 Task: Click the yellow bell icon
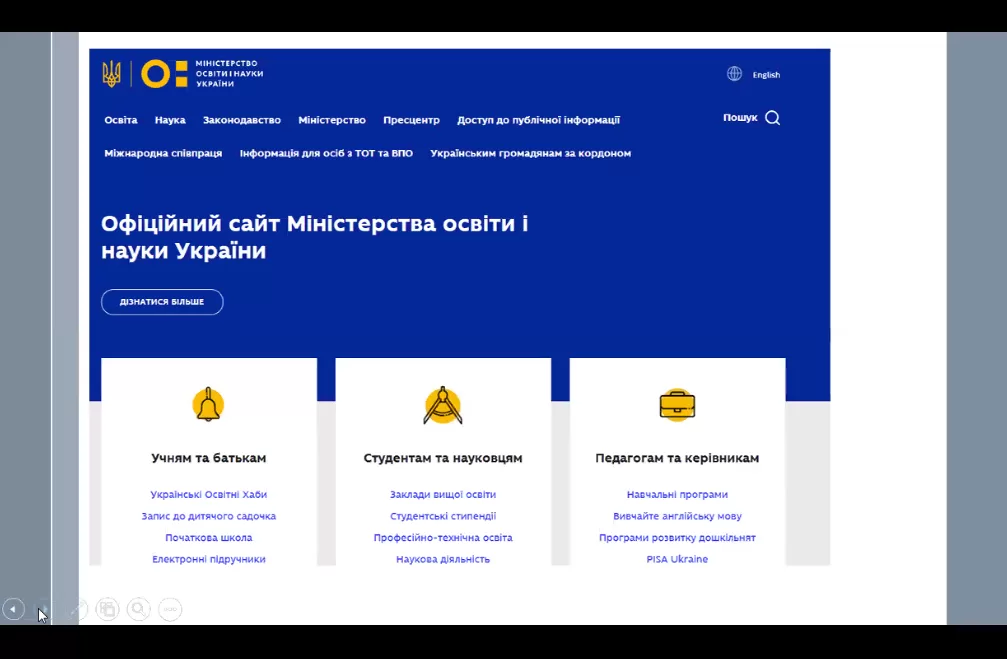(x=208, y=405)
